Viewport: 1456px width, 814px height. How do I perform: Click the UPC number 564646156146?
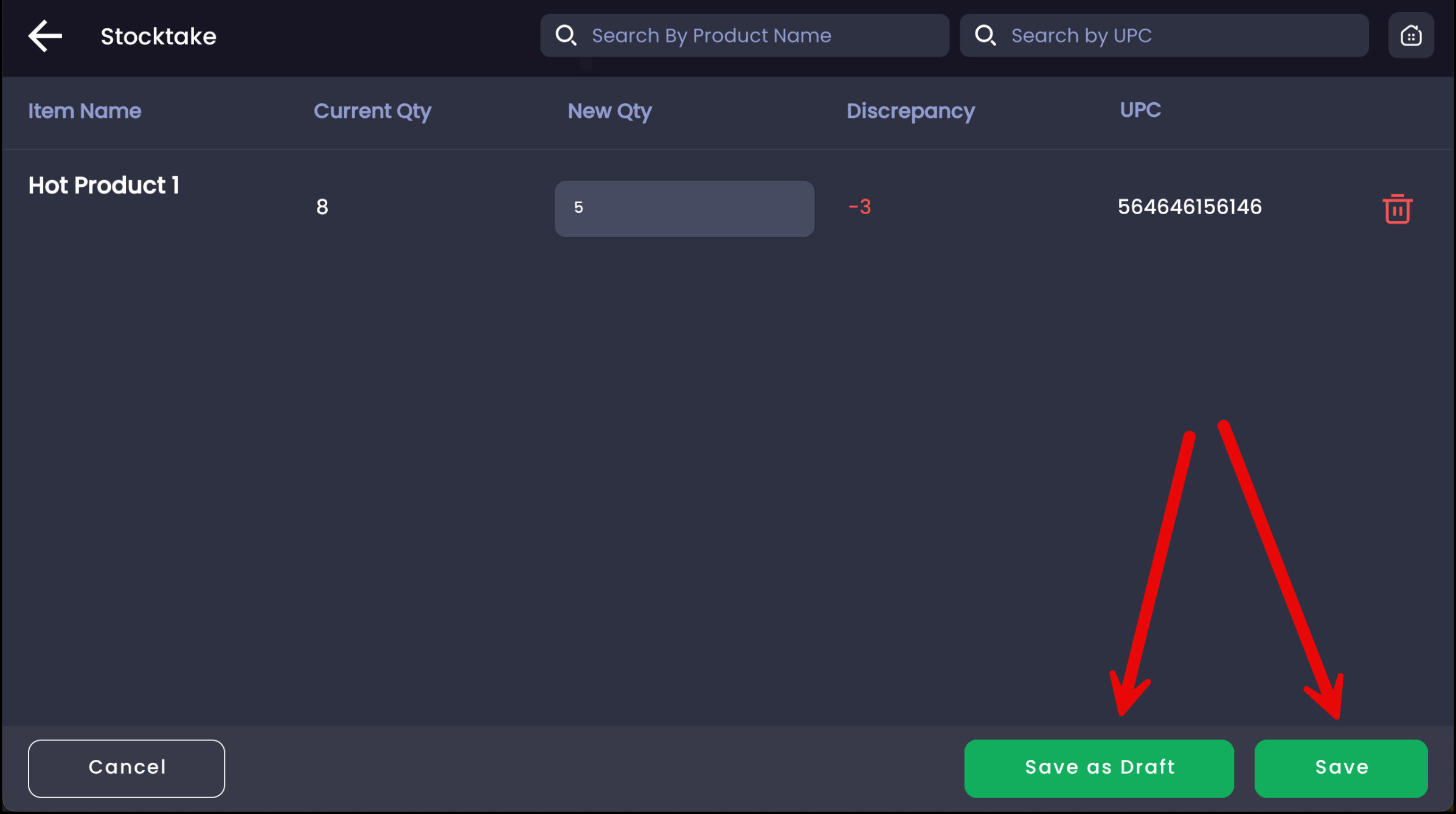[1190, 207]
